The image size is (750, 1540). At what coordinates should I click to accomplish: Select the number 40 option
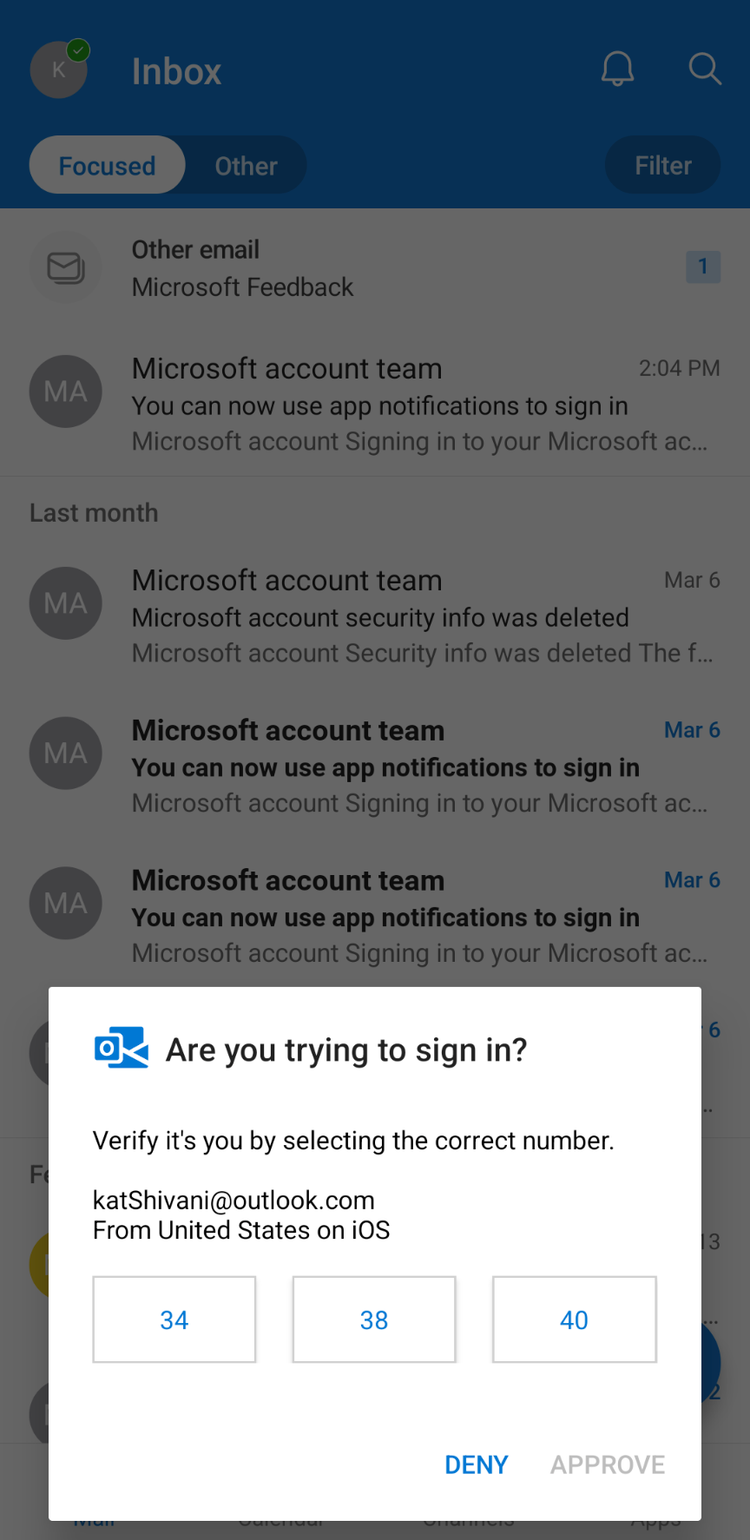(573, 1319)
